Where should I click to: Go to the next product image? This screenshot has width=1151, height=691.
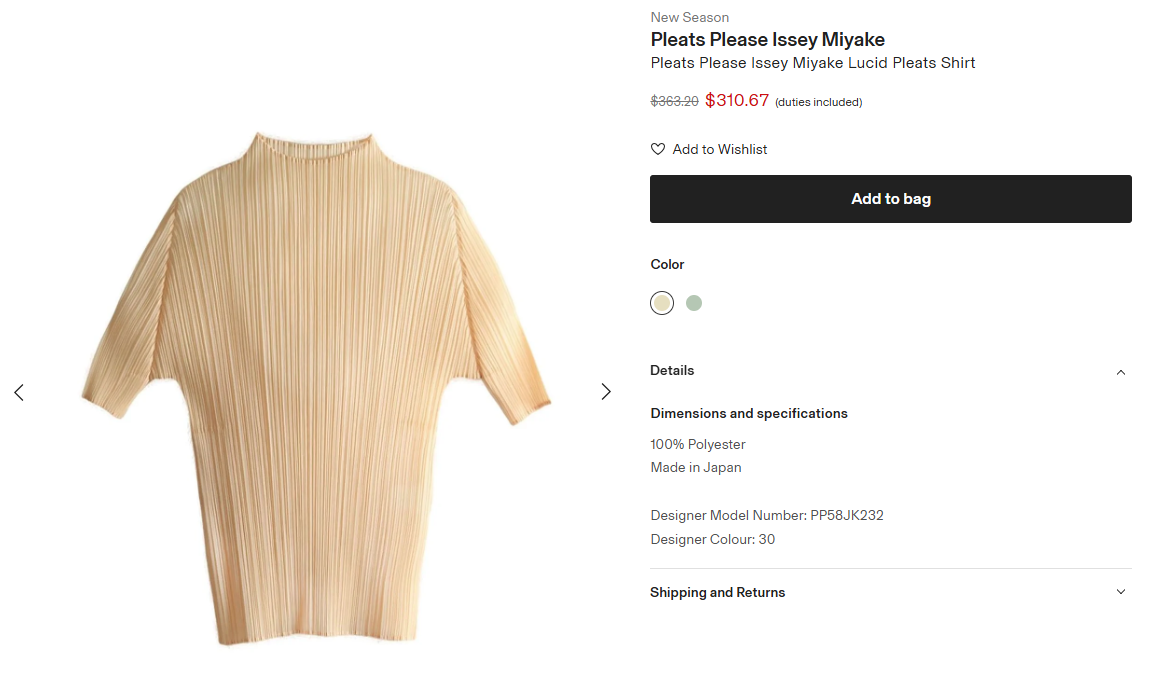605,392
